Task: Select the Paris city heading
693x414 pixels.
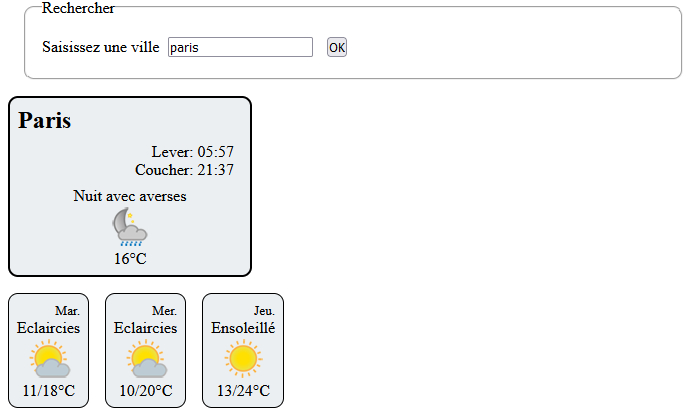Action: tap(45, 121)
